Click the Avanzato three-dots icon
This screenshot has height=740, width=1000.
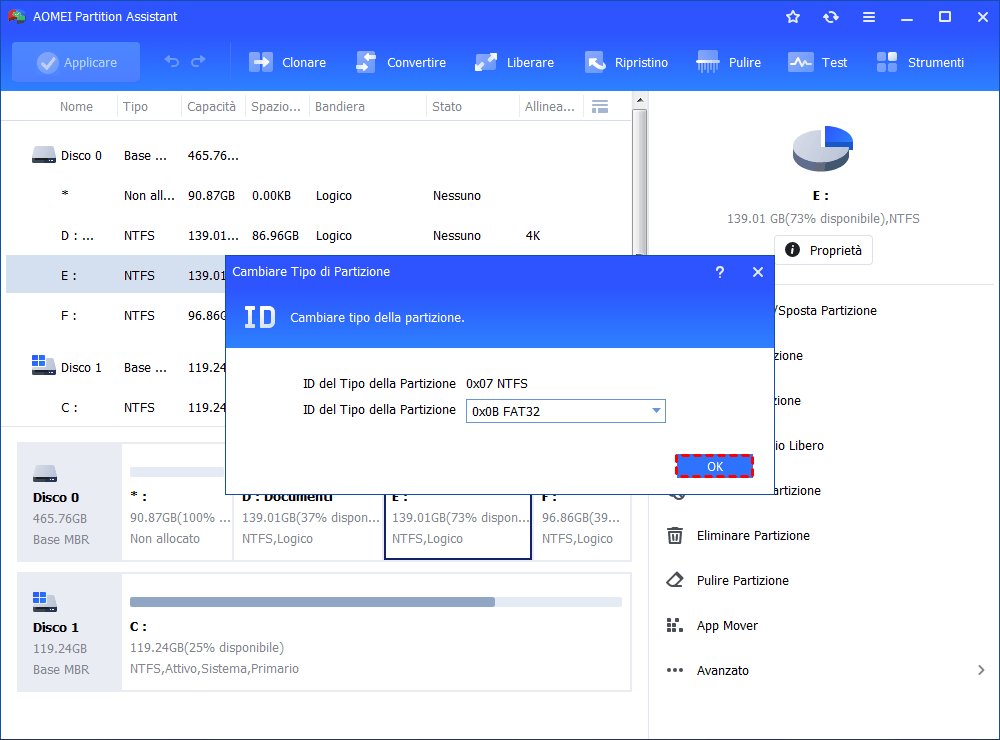coord(675,670)
